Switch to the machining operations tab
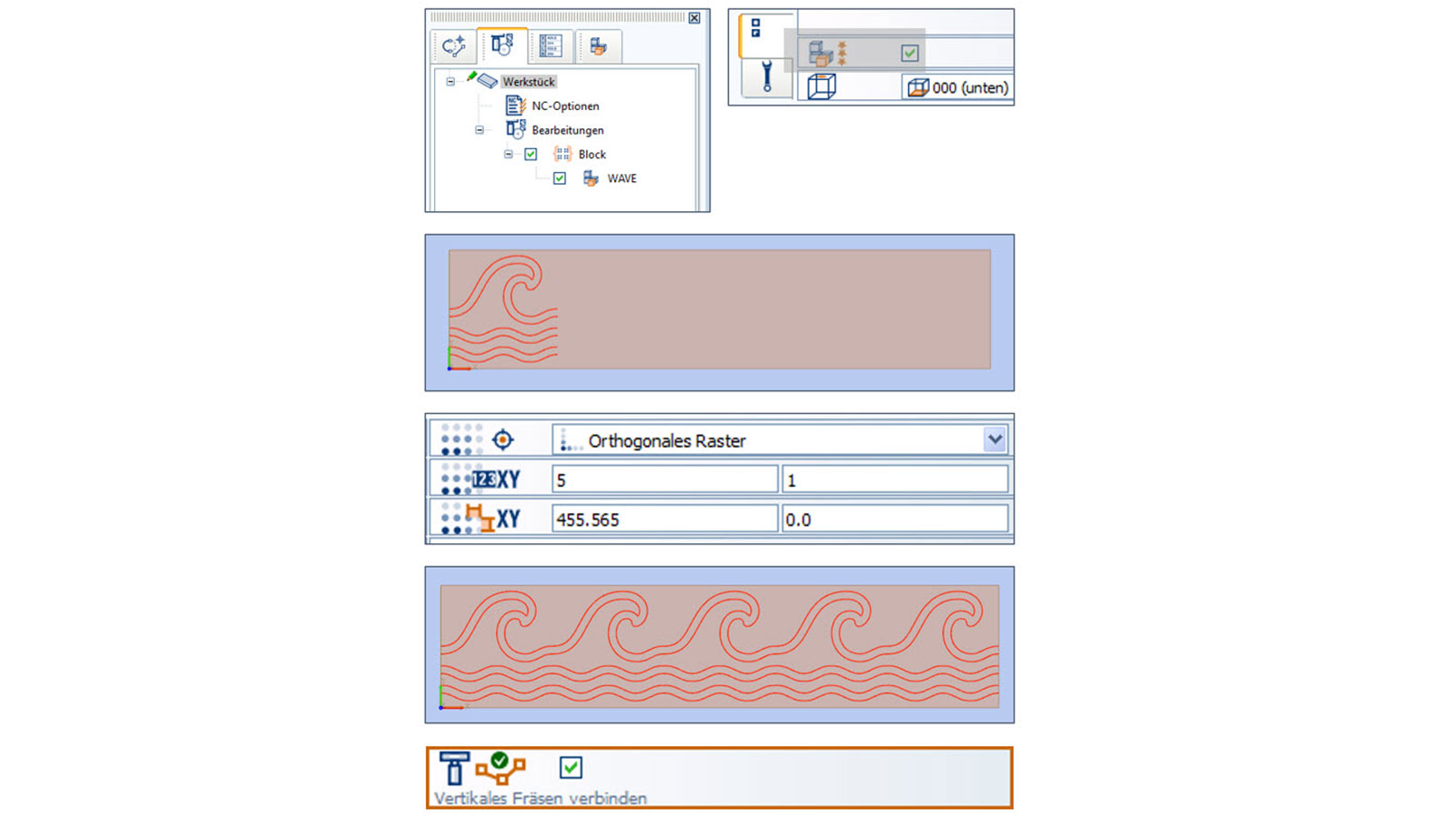The width and height of the screenshot is (1456, 819). [501, 45]
